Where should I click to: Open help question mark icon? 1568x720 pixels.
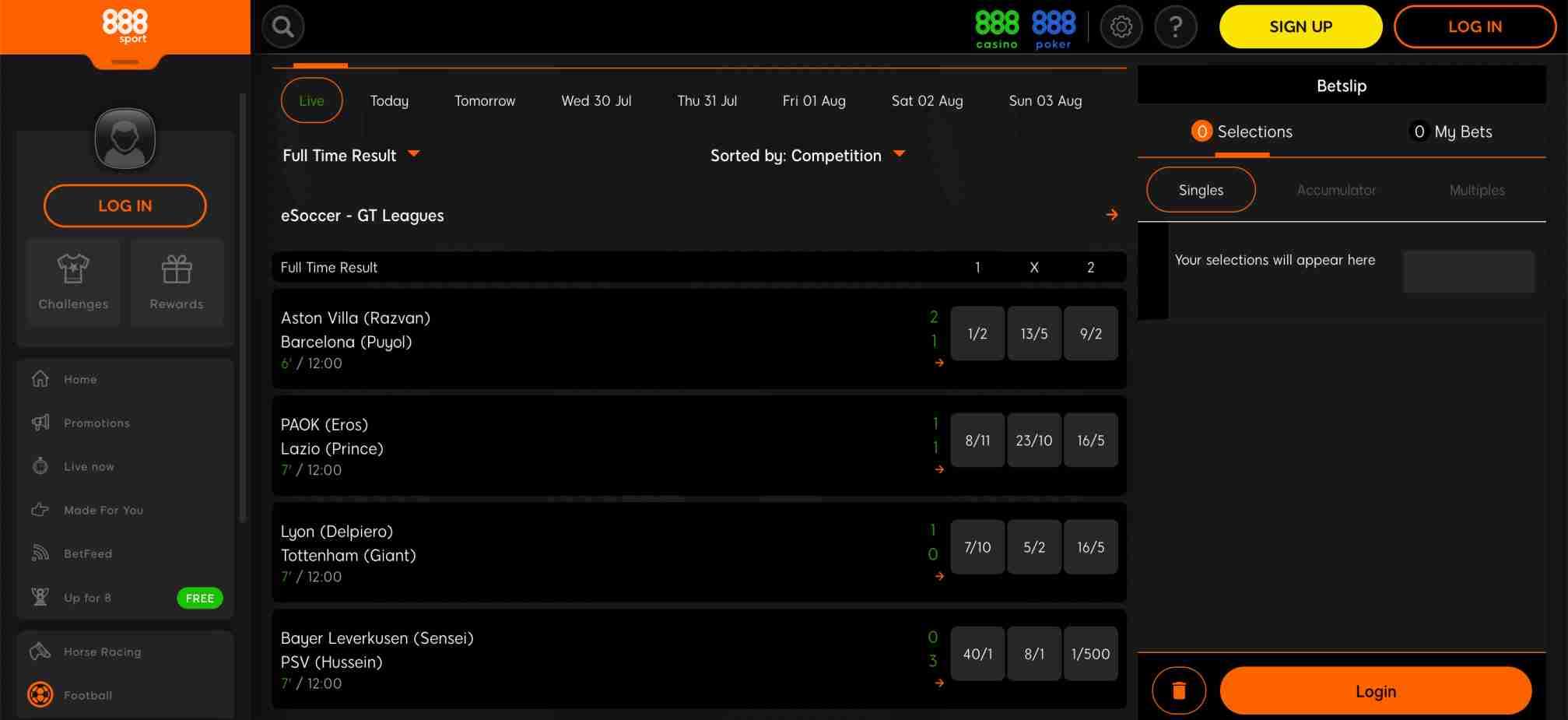(x=1176, y=27)
